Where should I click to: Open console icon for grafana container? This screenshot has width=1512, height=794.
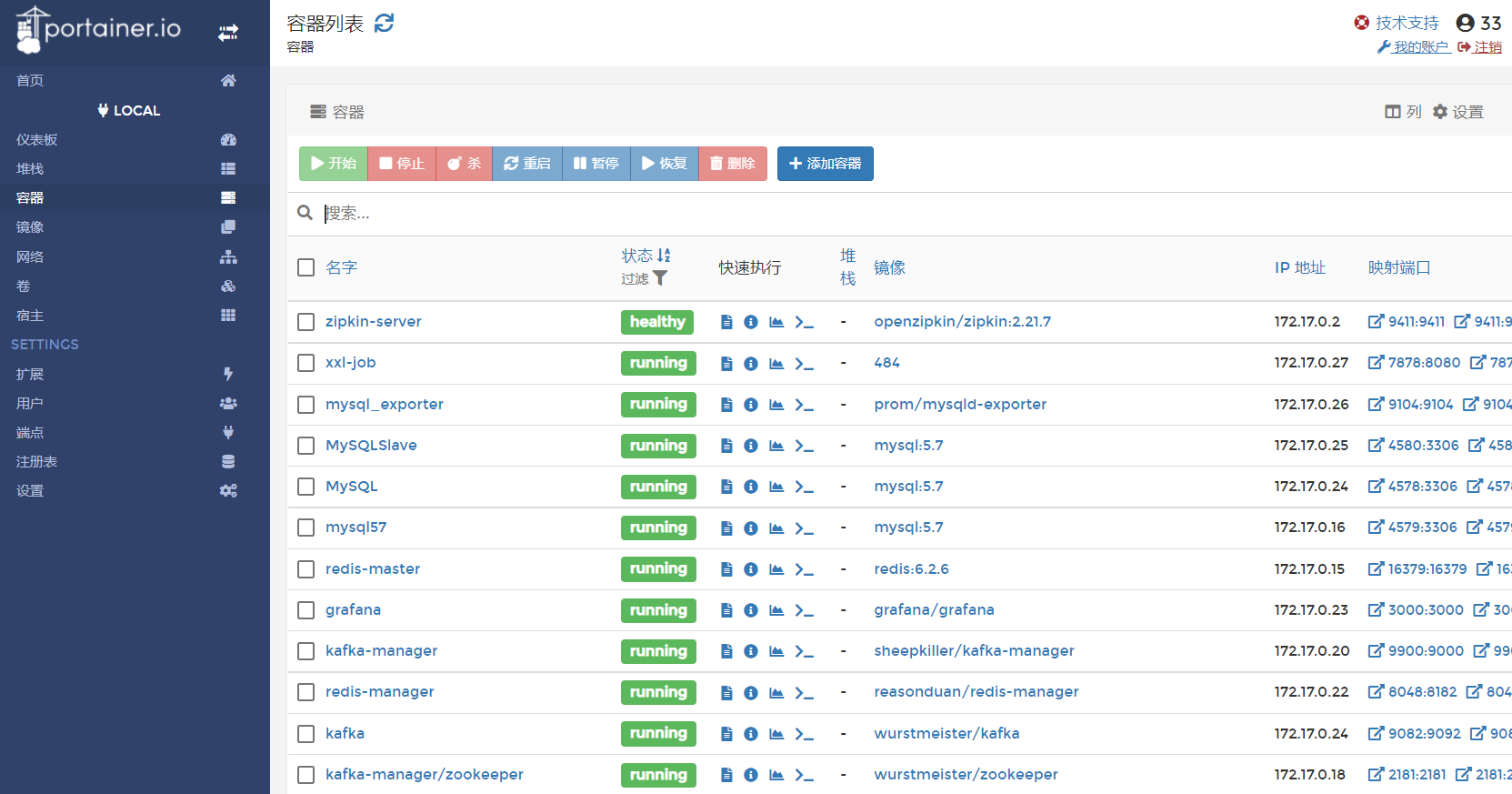pos(804,610)
